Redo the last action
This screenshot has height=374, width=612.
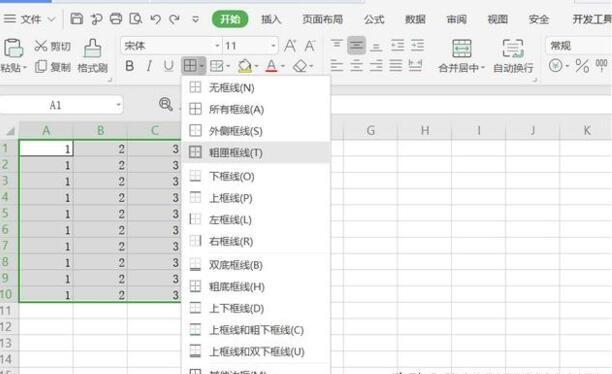(174, 19)
